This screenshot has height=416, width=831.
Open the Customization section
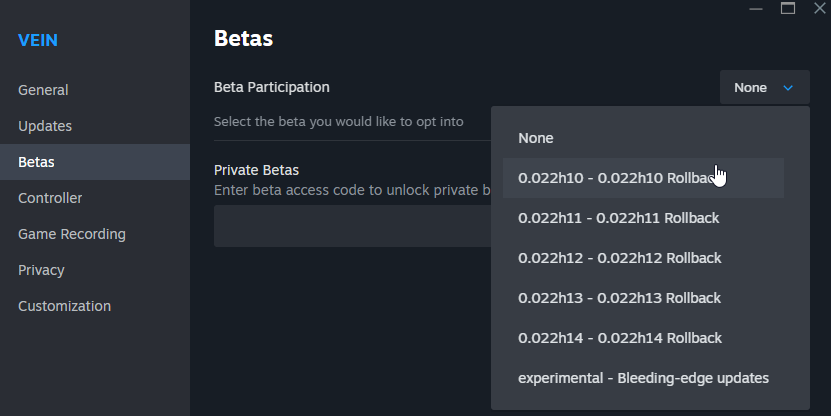coord(64,306)
